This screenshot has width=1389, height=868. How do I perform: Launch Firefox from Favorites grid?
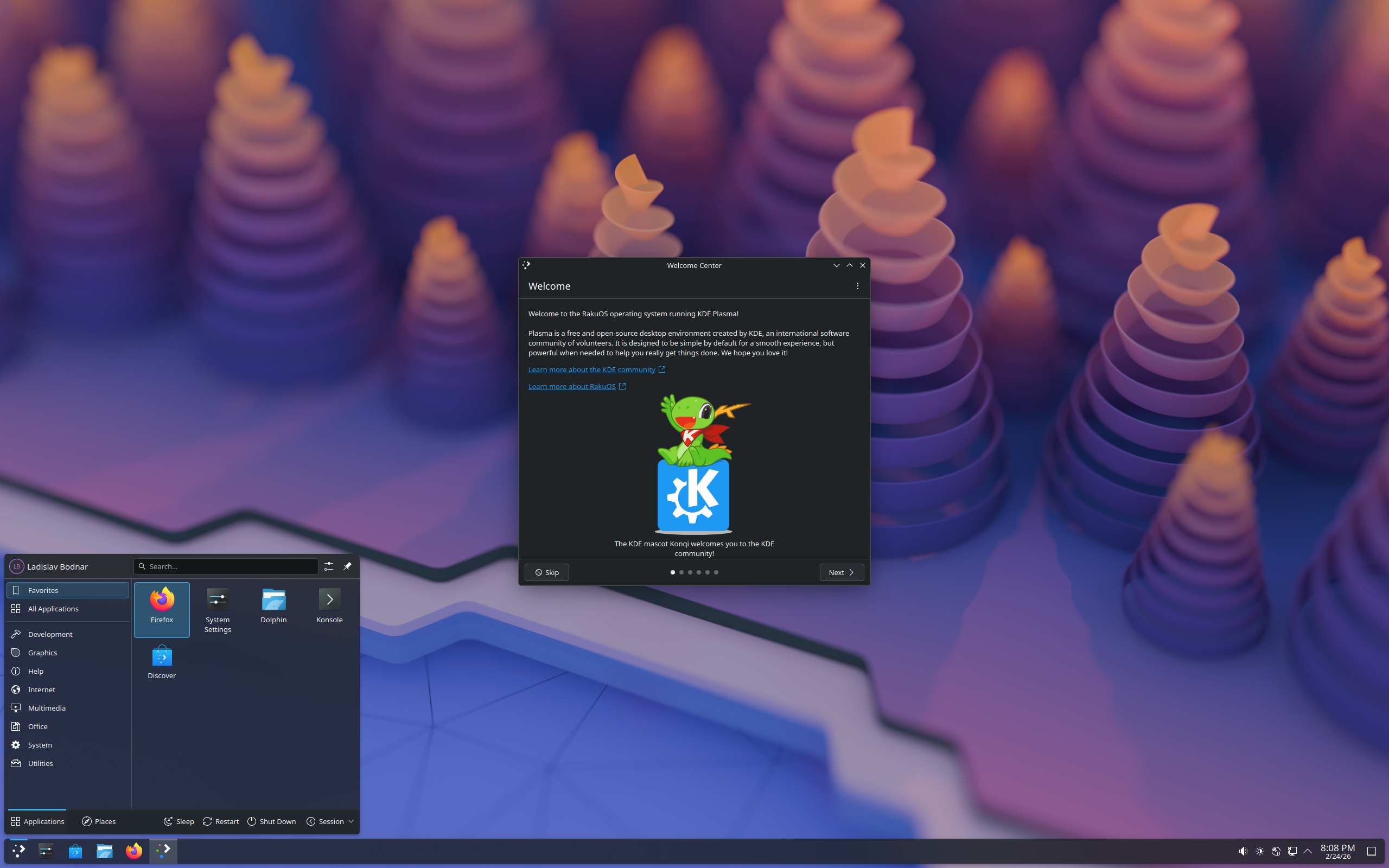point(162,609)
